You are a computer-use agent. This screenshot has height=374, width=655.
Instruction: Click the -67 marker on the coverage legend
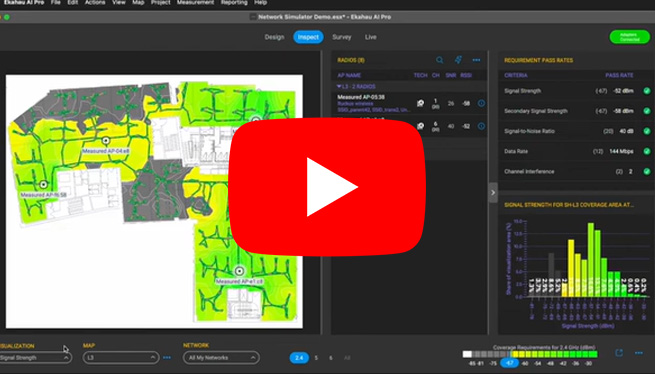pyautogui.click(x=509, y=363)
